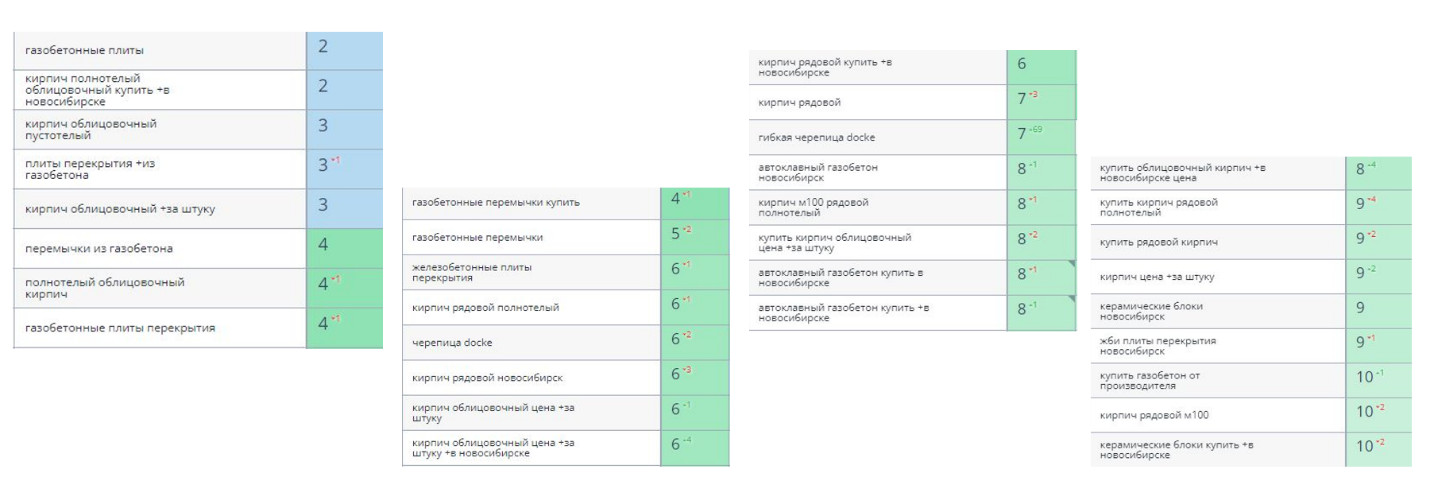This screenshot has height=477, width=1430.
Task: Click the green position cell for 'кирпич рядовой полнотелый'
Action: pyautogui.click(x=694, y=307)
